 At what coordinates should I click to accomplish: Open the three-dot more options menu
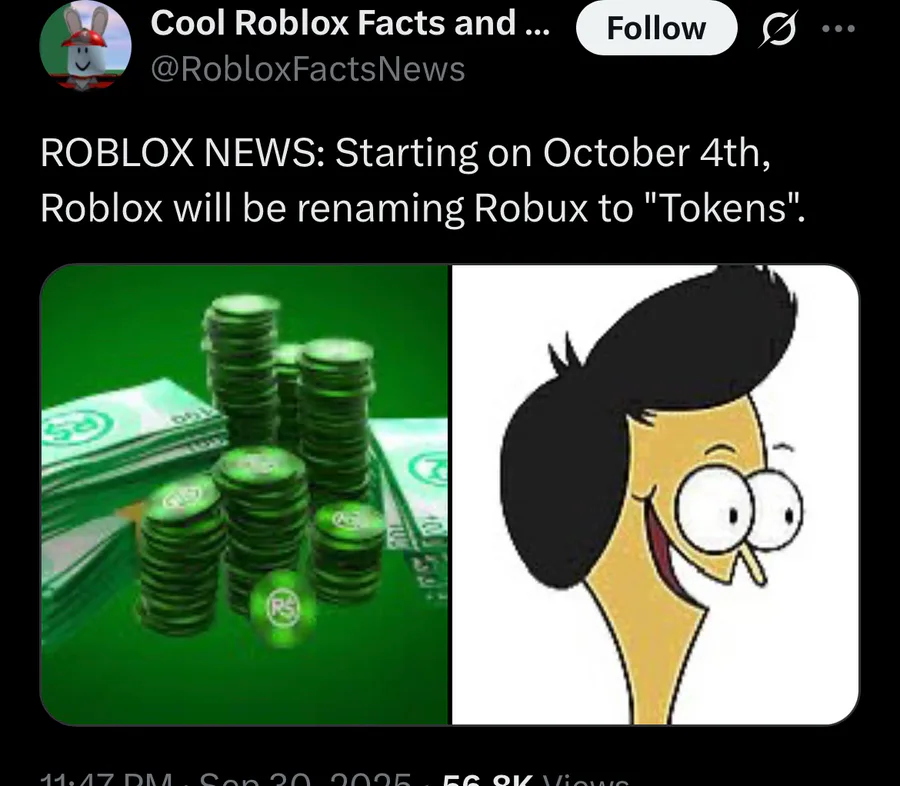pyautogui.click(x=839, y=28)
